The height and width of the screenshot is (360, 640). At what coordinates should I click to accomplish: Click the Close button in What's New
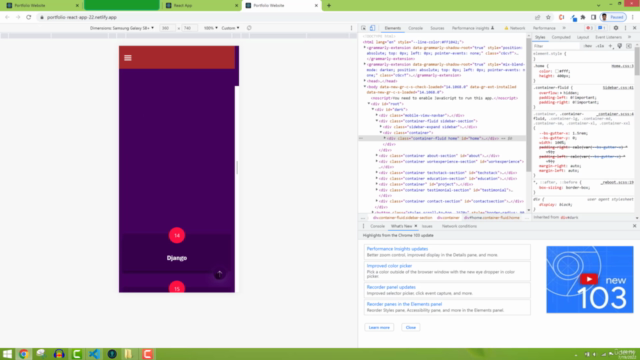pyautogui.click(x=411, y=327)
